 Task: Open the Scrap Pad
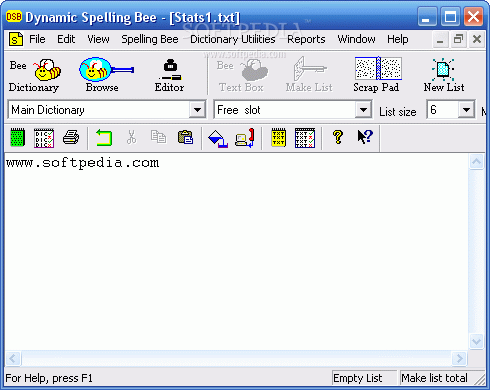(x=377, y=75)
